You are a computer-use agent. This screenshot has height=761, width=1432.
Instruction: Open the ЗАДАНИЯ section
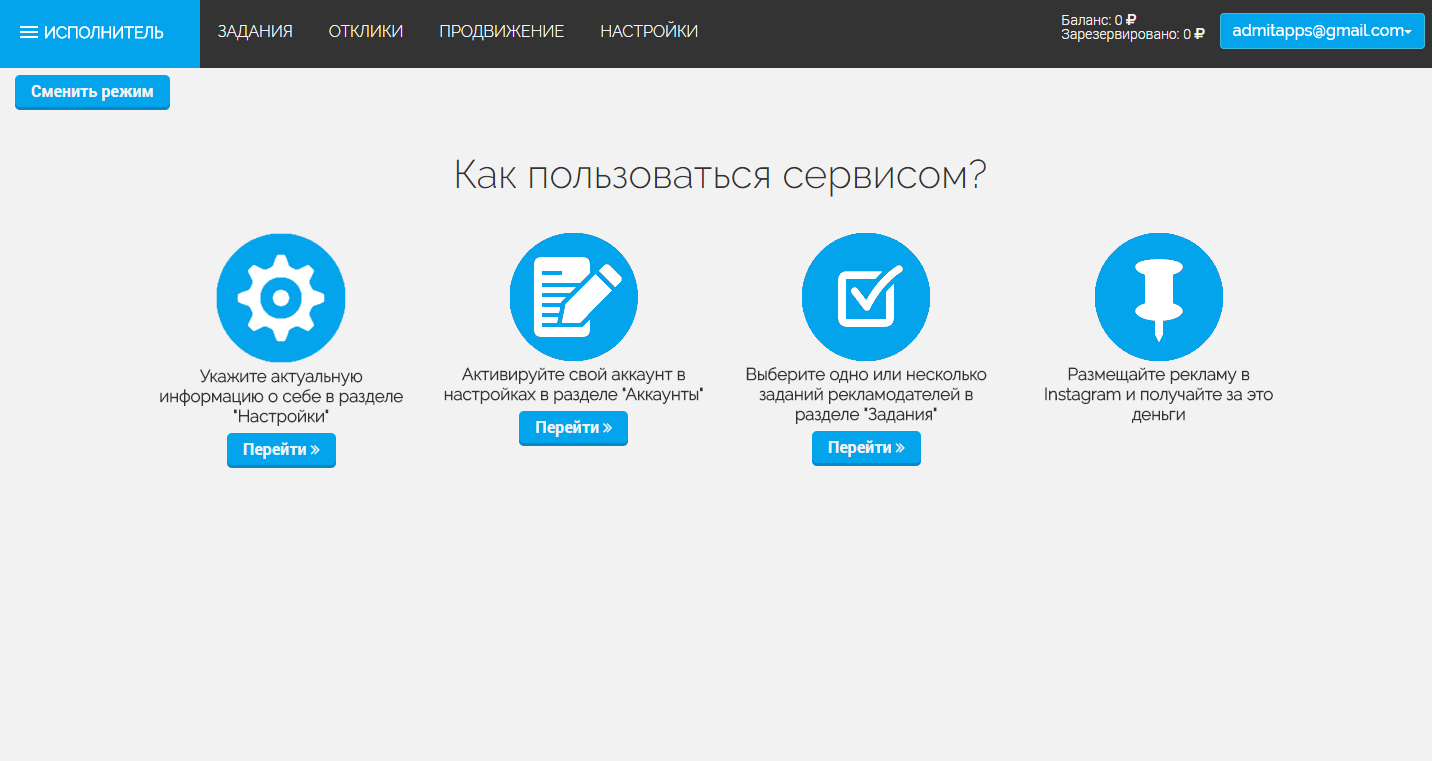256,31
